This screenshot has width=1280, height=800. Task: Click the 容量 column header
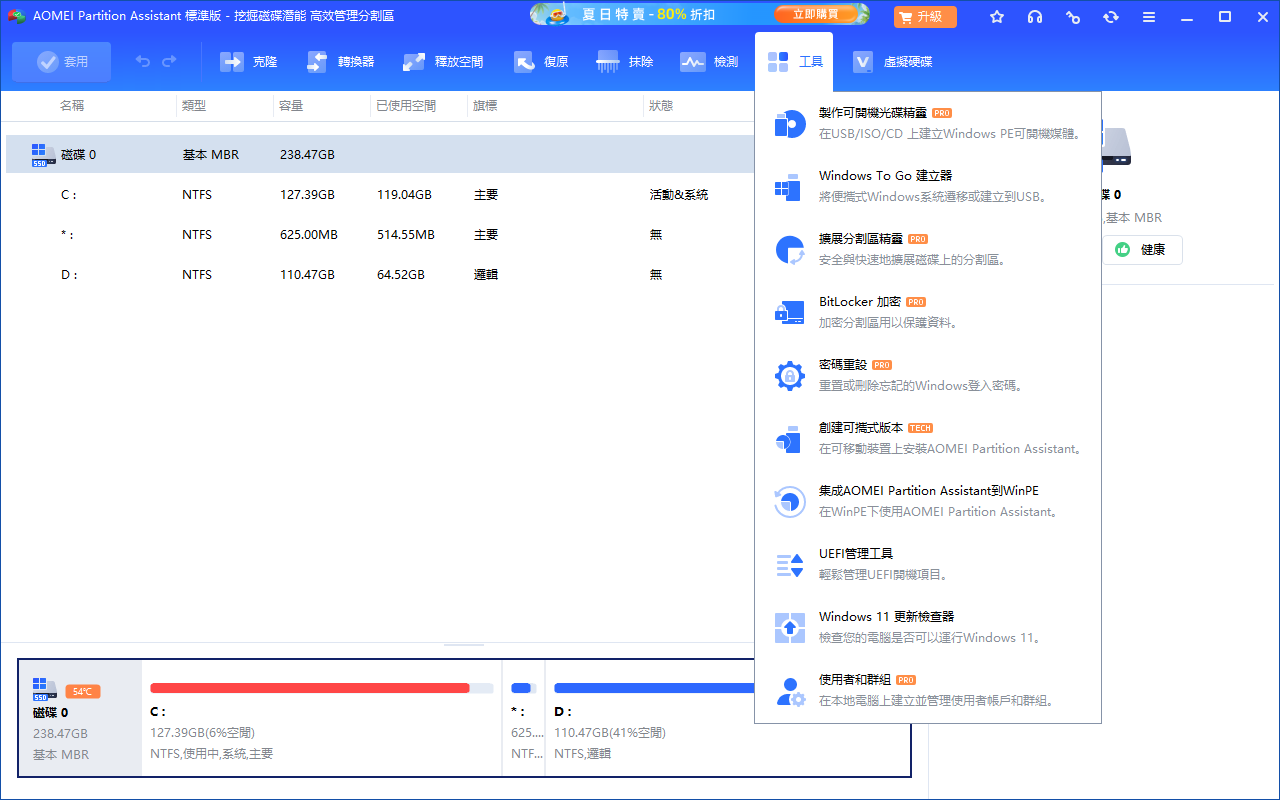coord(291,105)
